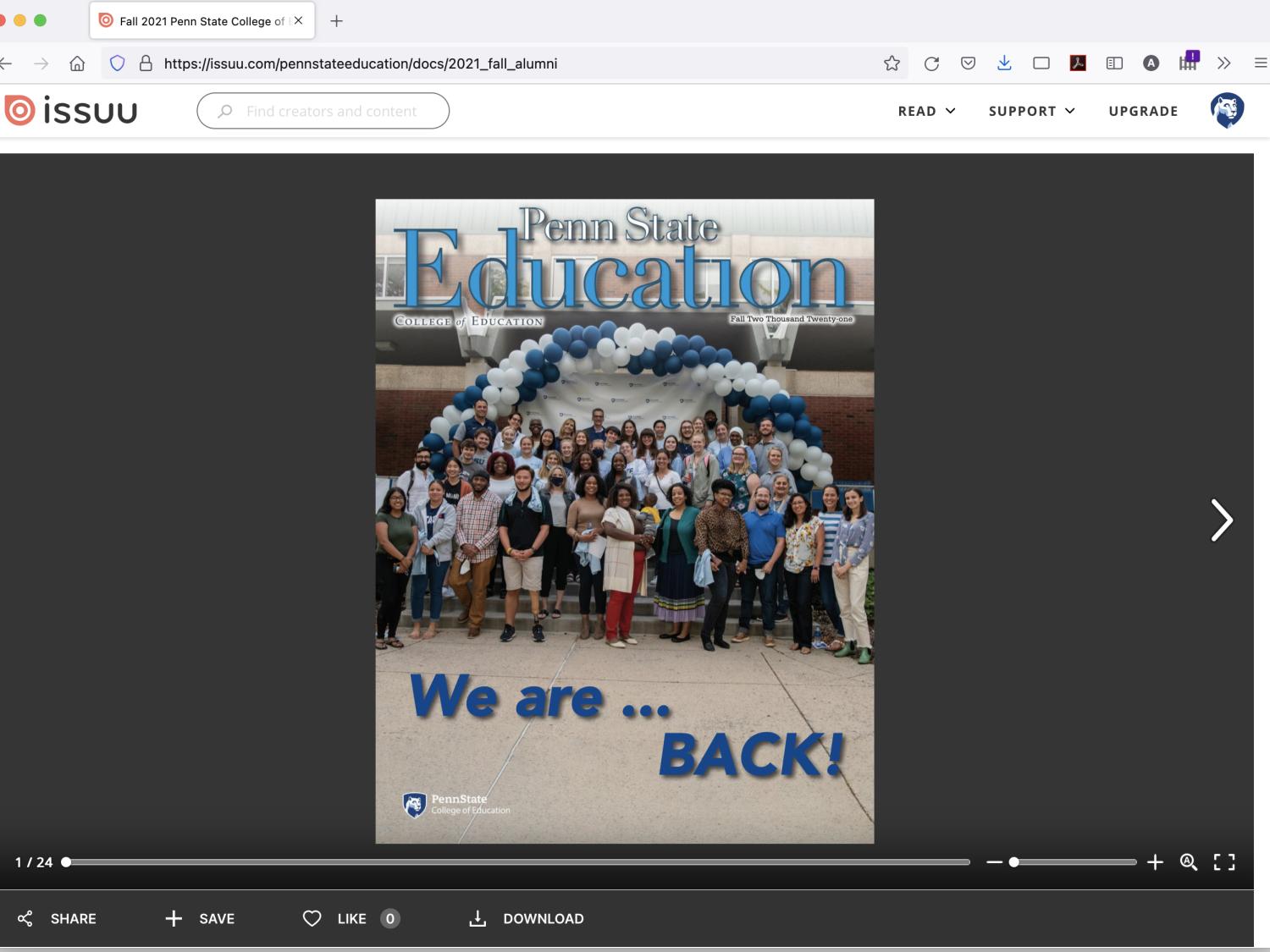
Task: Show more toolbar tools overflow
Action: pyautogui.click(x=1223, y=63)
